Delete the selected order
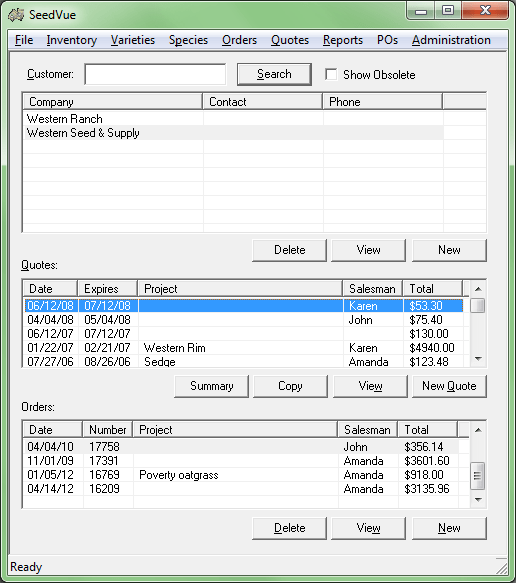Screen dimensions: 516x583 click(x=289, y=528)
